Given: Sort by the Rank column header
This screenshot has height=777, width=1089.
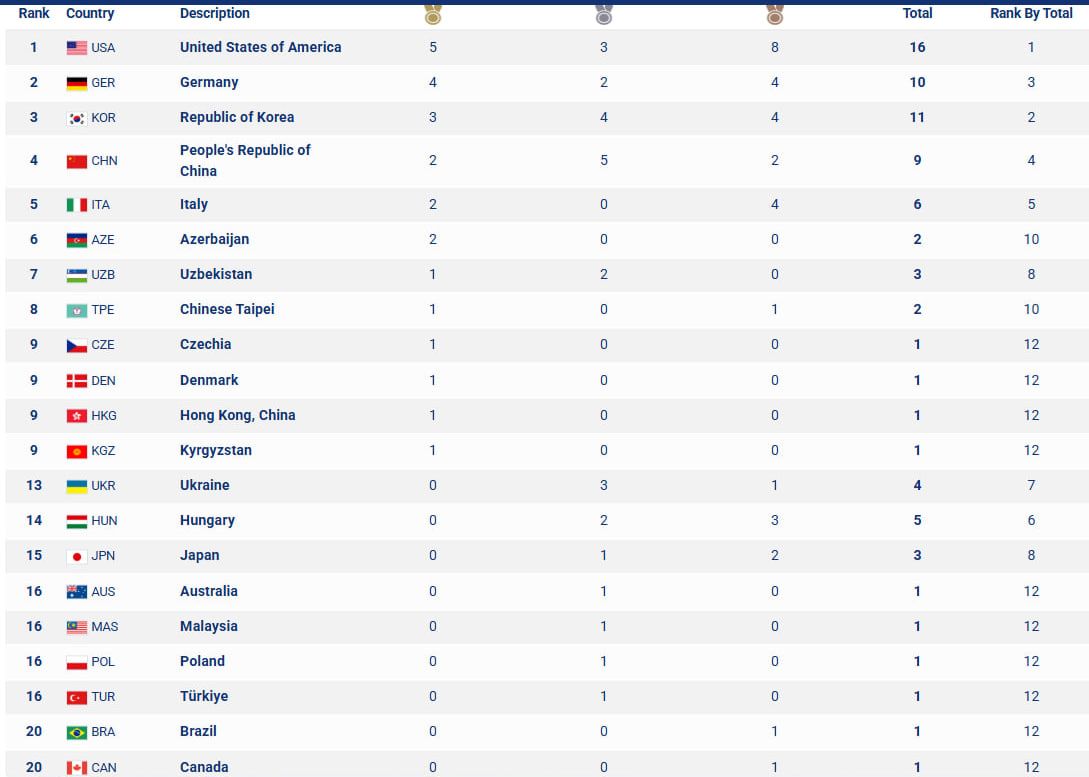Looking at the screenshot, I should pos(34,13).
